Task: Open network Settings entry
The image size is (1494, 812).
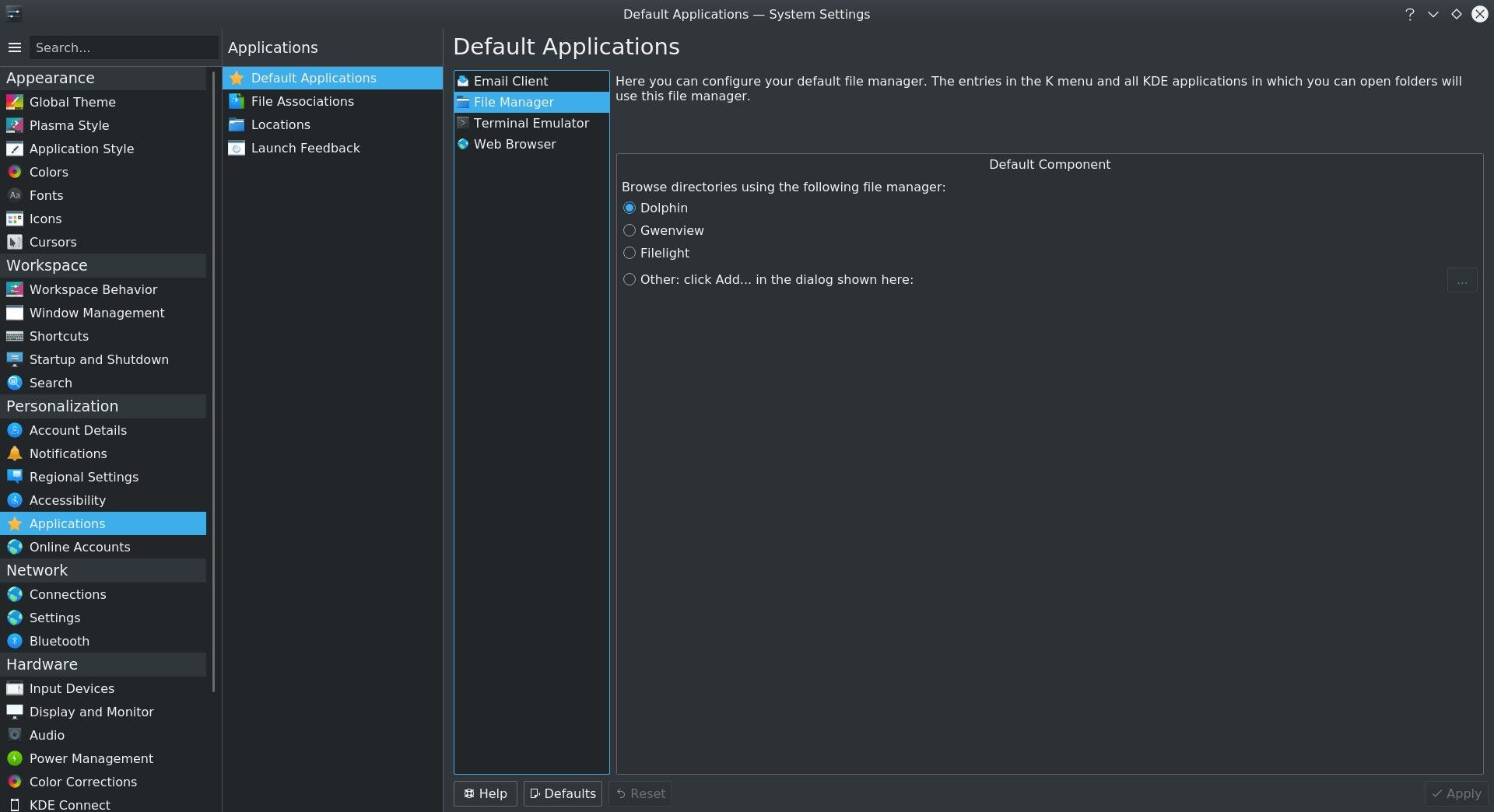Action: tap(103, 618)
